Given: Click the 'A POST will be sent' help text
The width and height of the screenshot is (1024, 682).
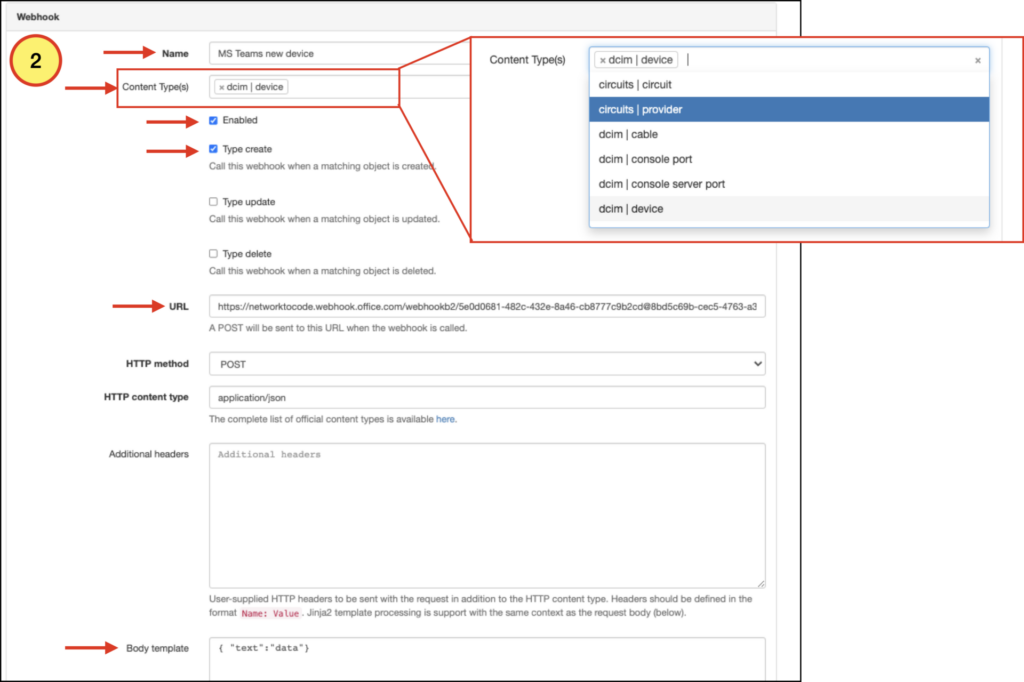Looking at the screenshot, I should [338, 328].
